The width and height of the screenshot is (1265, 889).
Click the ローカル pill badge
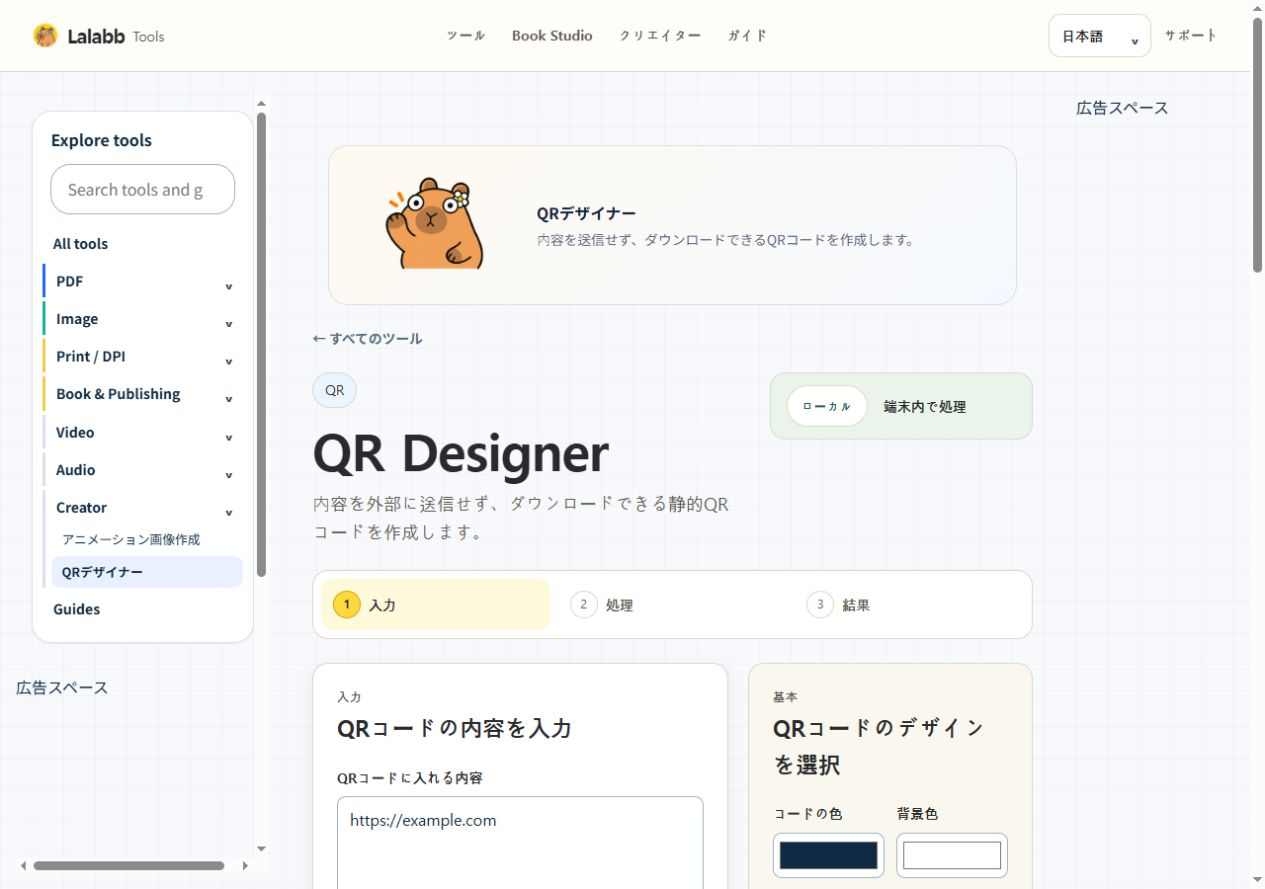click(826, 406)
